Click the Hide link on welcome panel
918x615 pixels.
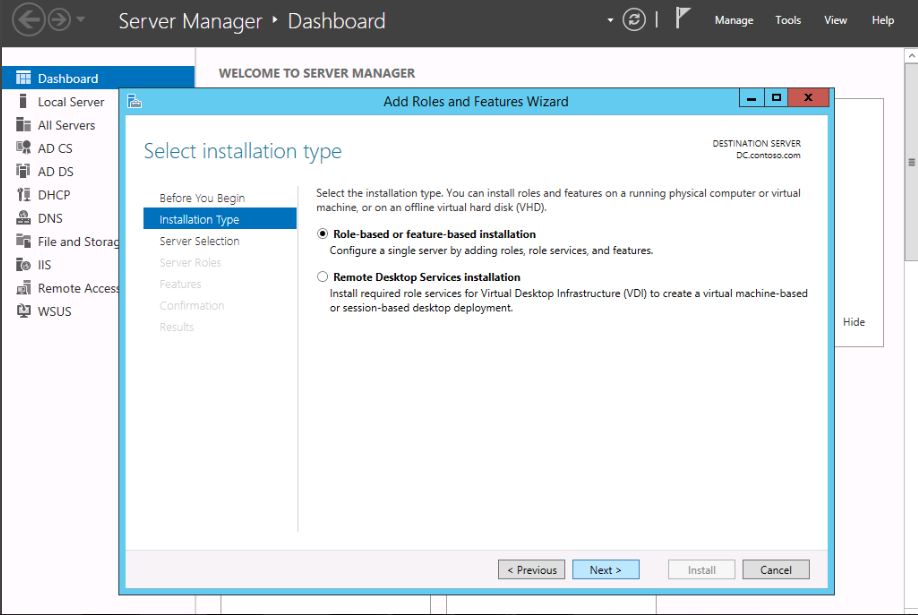853,322
